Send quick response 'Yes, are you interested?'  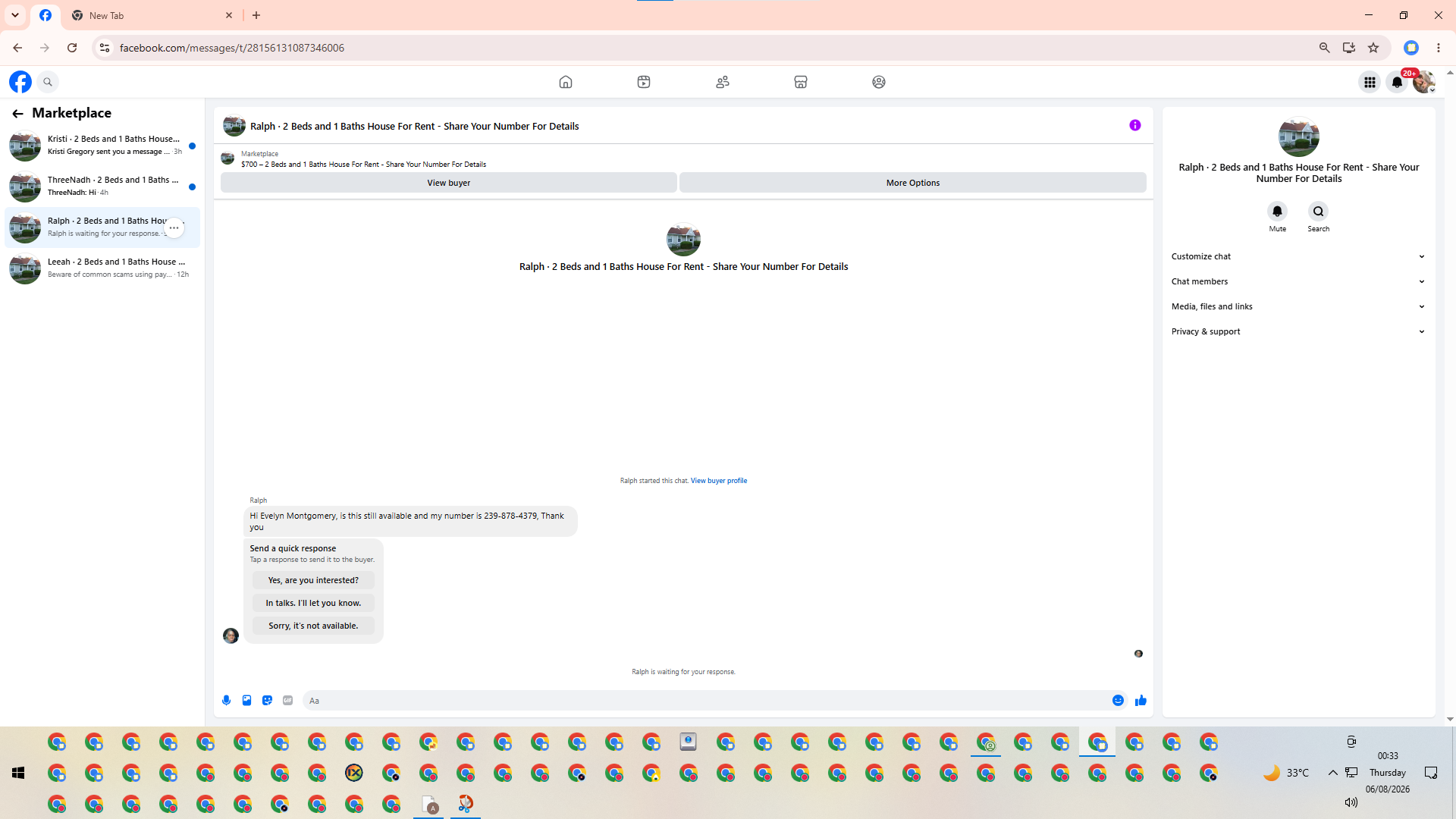pyautogui.click(x=313, y=580)
